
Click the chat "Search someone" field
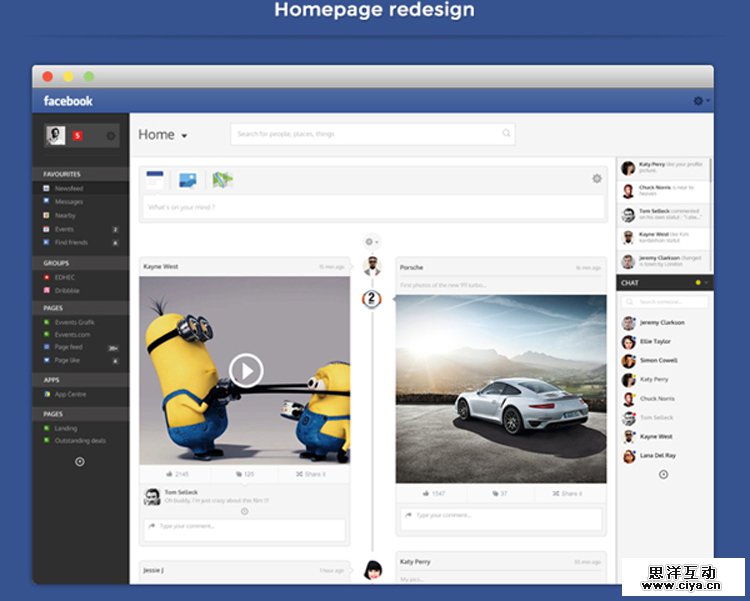[664, 301]
